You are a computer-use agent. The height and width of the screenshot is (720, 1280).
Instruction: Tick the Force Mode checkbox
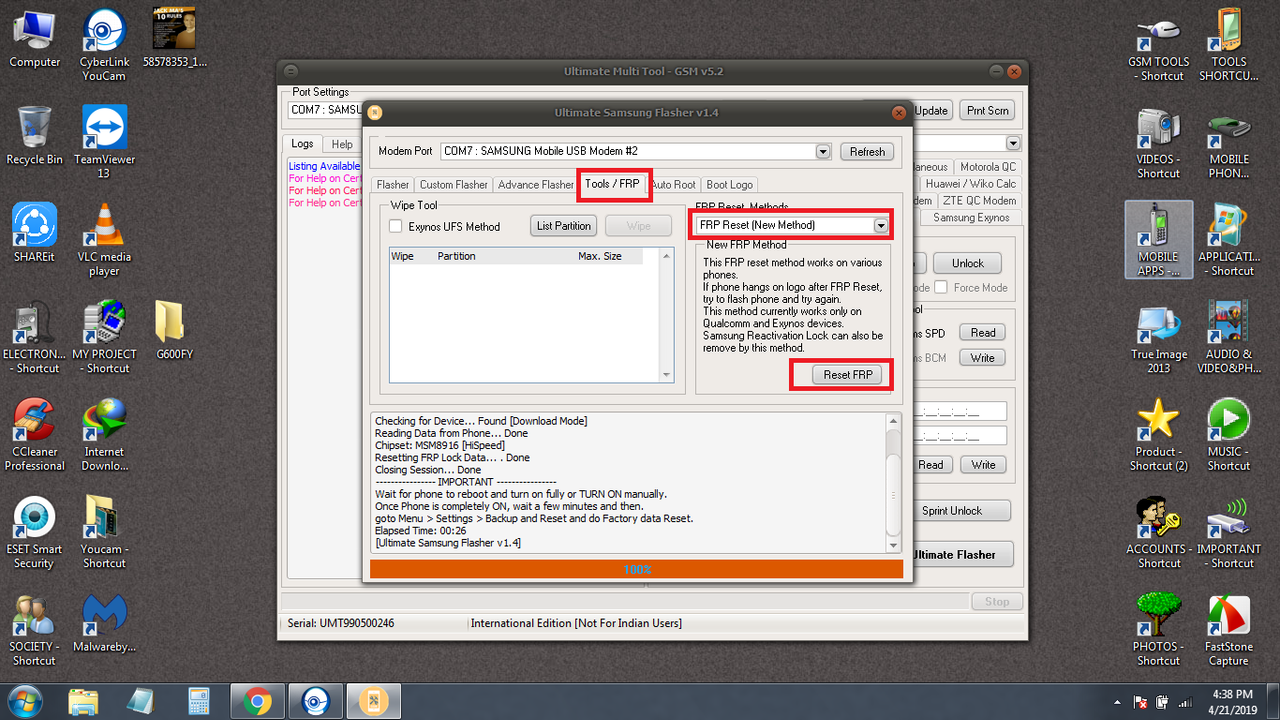coord(940,288)
